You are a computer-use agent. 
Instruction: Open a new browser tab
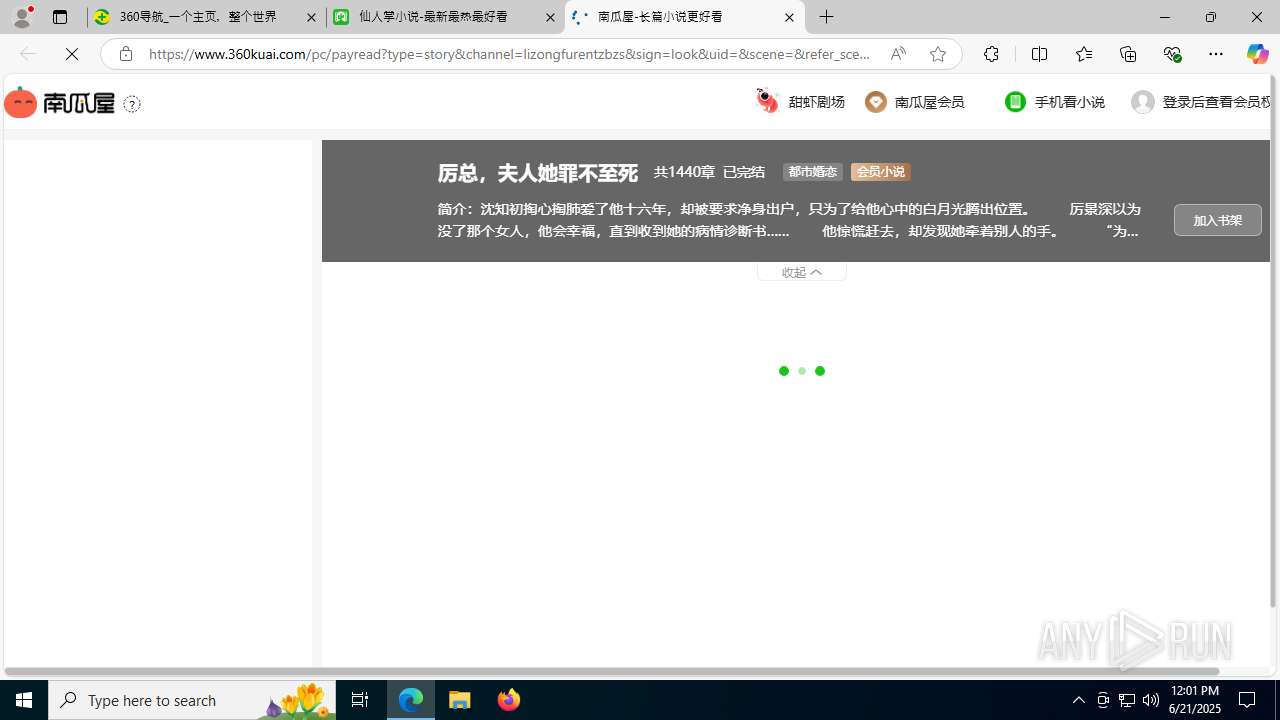tap(827, 17)
